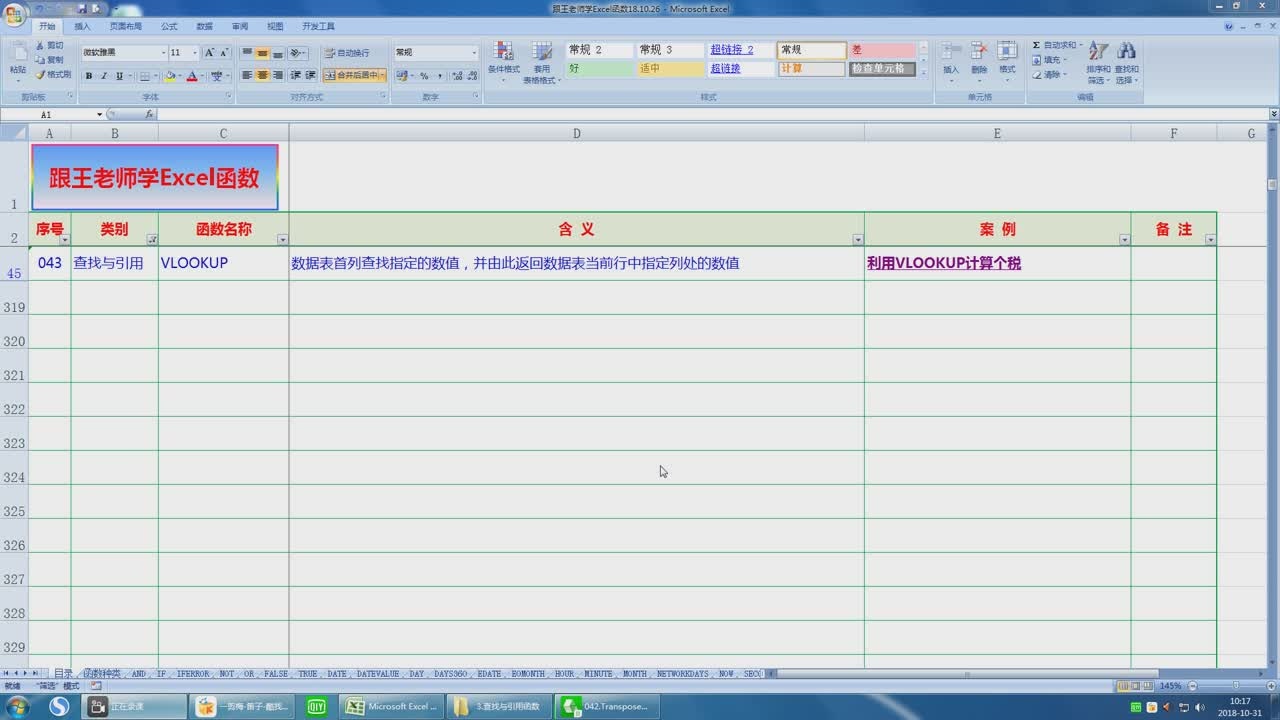Activate the Format Painter
This screenshot has height=720, width=1280.
click(x=54, y=74)
